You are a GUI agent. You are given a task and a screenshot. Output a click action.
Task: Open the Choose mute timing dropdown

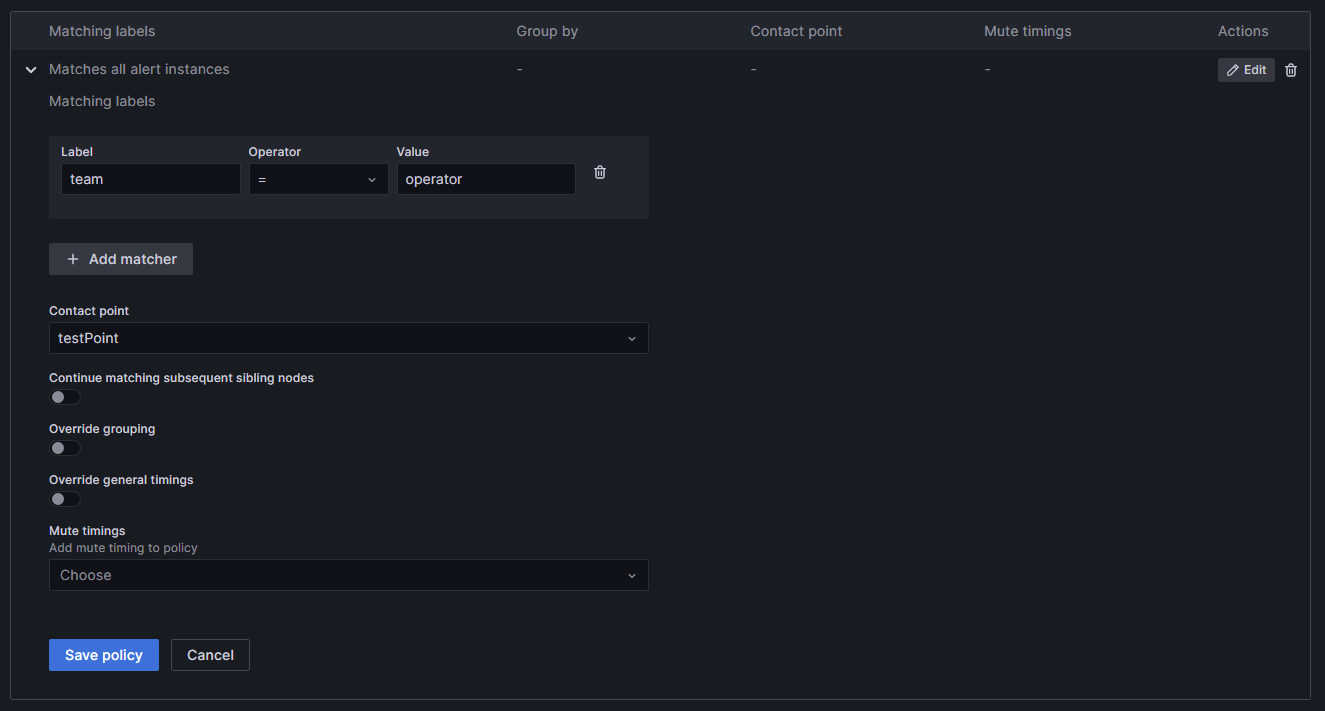348,575
